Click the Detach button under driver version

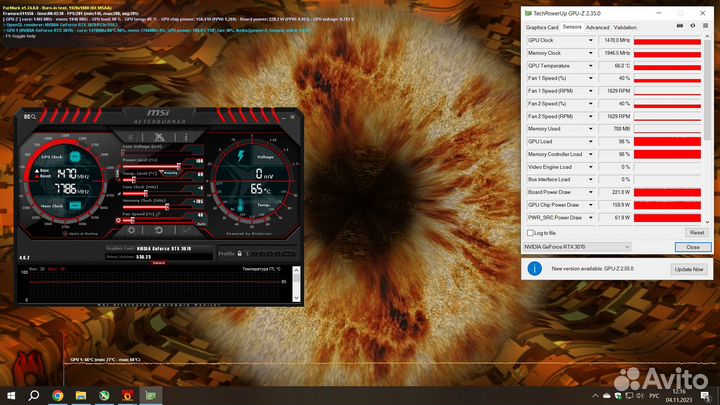(x=158, y=263)
